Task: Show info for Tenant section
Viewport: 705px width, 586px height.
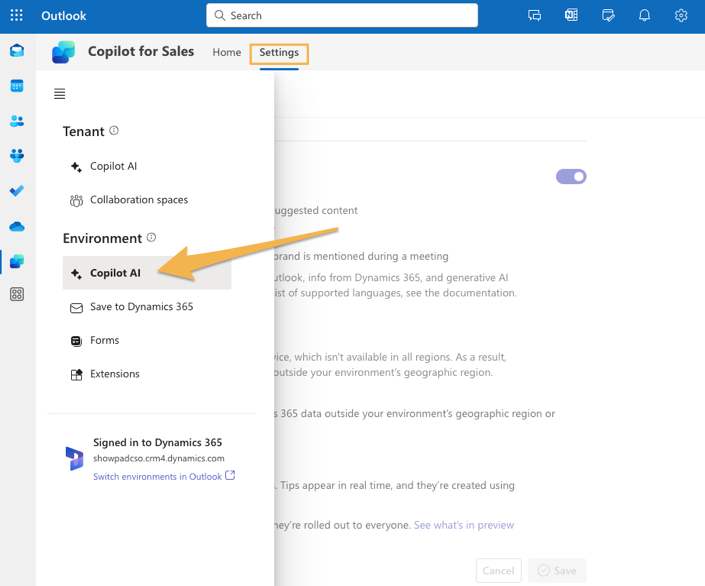Action: click(x=114, y=130)
